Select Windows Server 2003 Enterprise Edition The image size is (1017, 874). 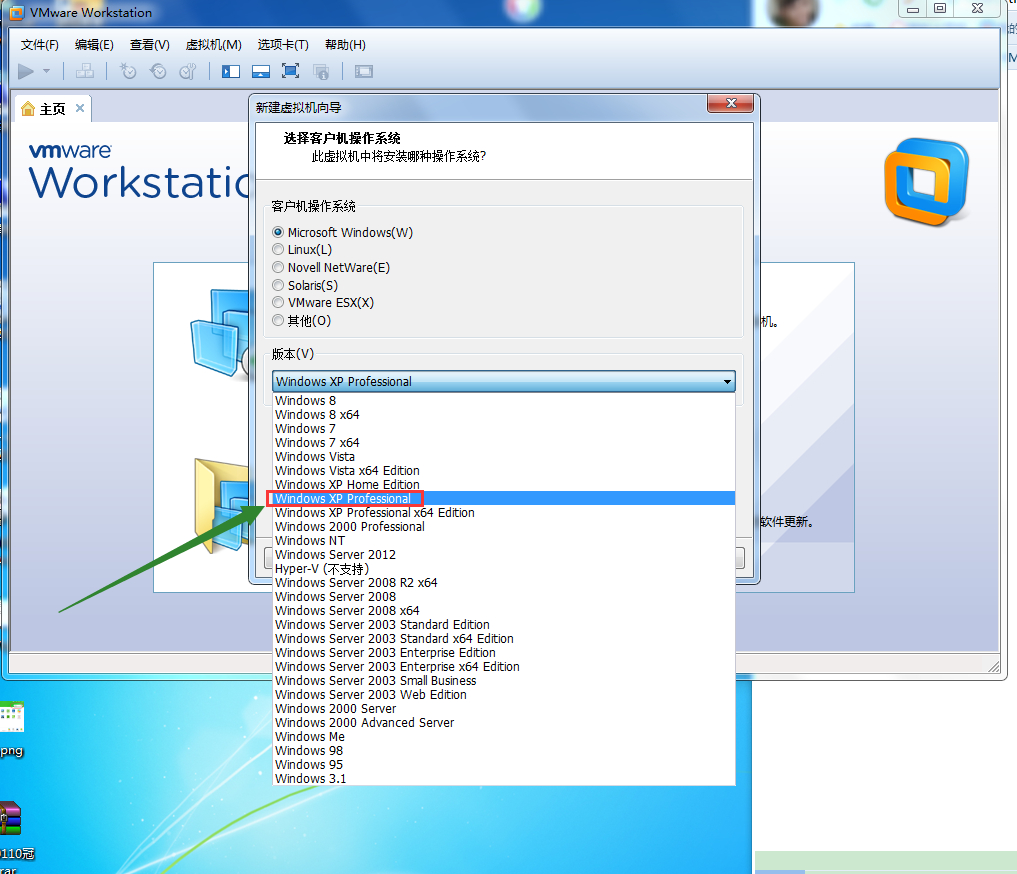(x=503, y=653)
